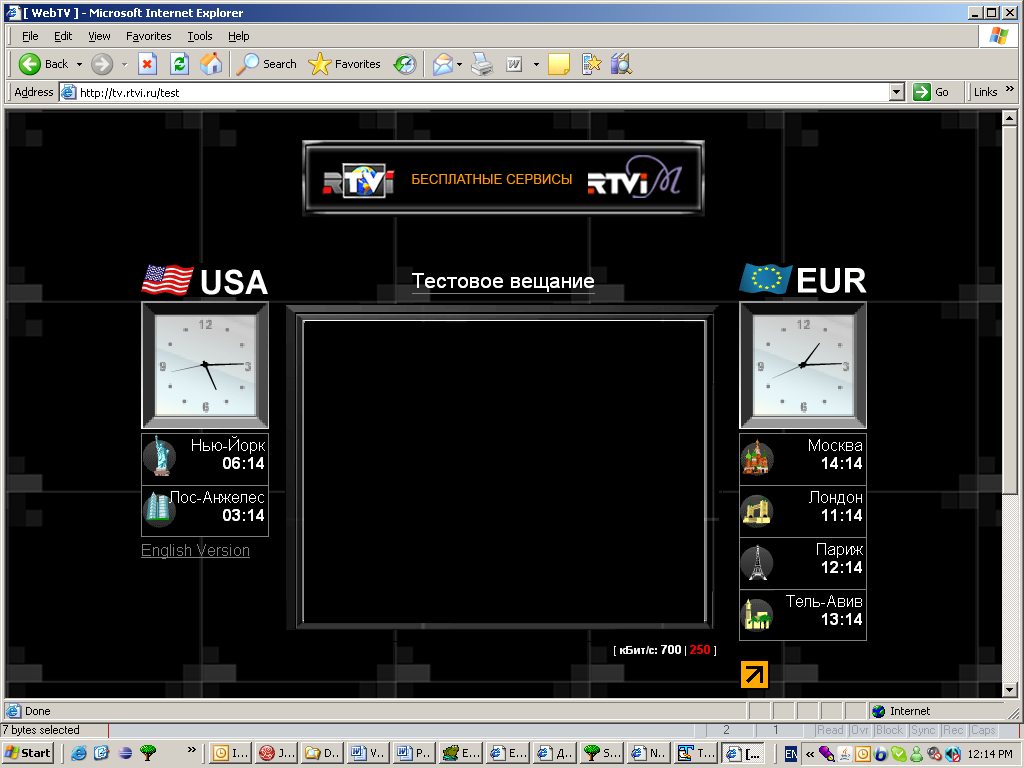Open the Edit button dropdown arrow
Viewport: 1024px width, 768px height.
(x=536, y=65)
